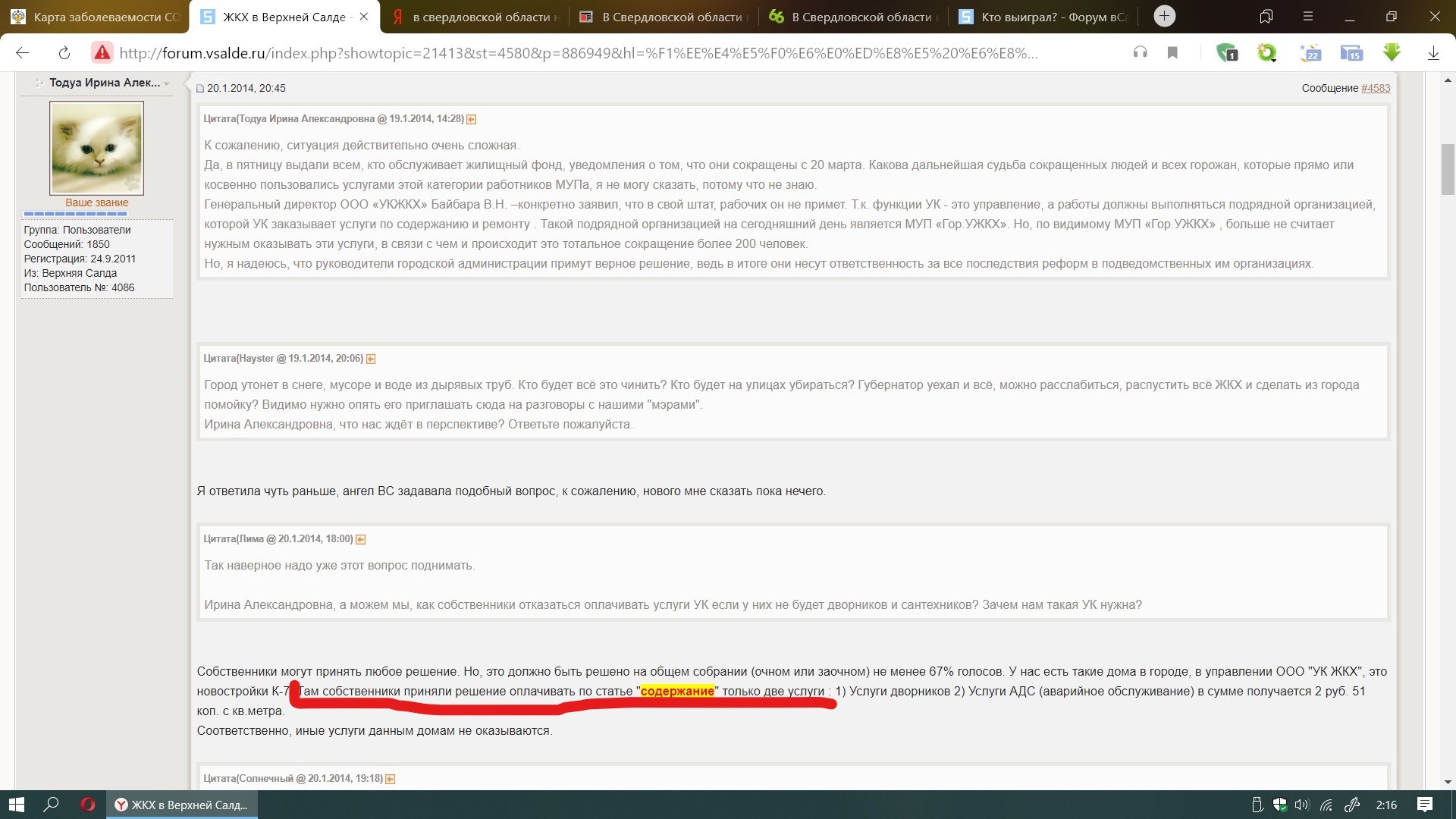Click the mail extension icon showing 15
Screen dimensions: 1456x819
[1351, 52]
